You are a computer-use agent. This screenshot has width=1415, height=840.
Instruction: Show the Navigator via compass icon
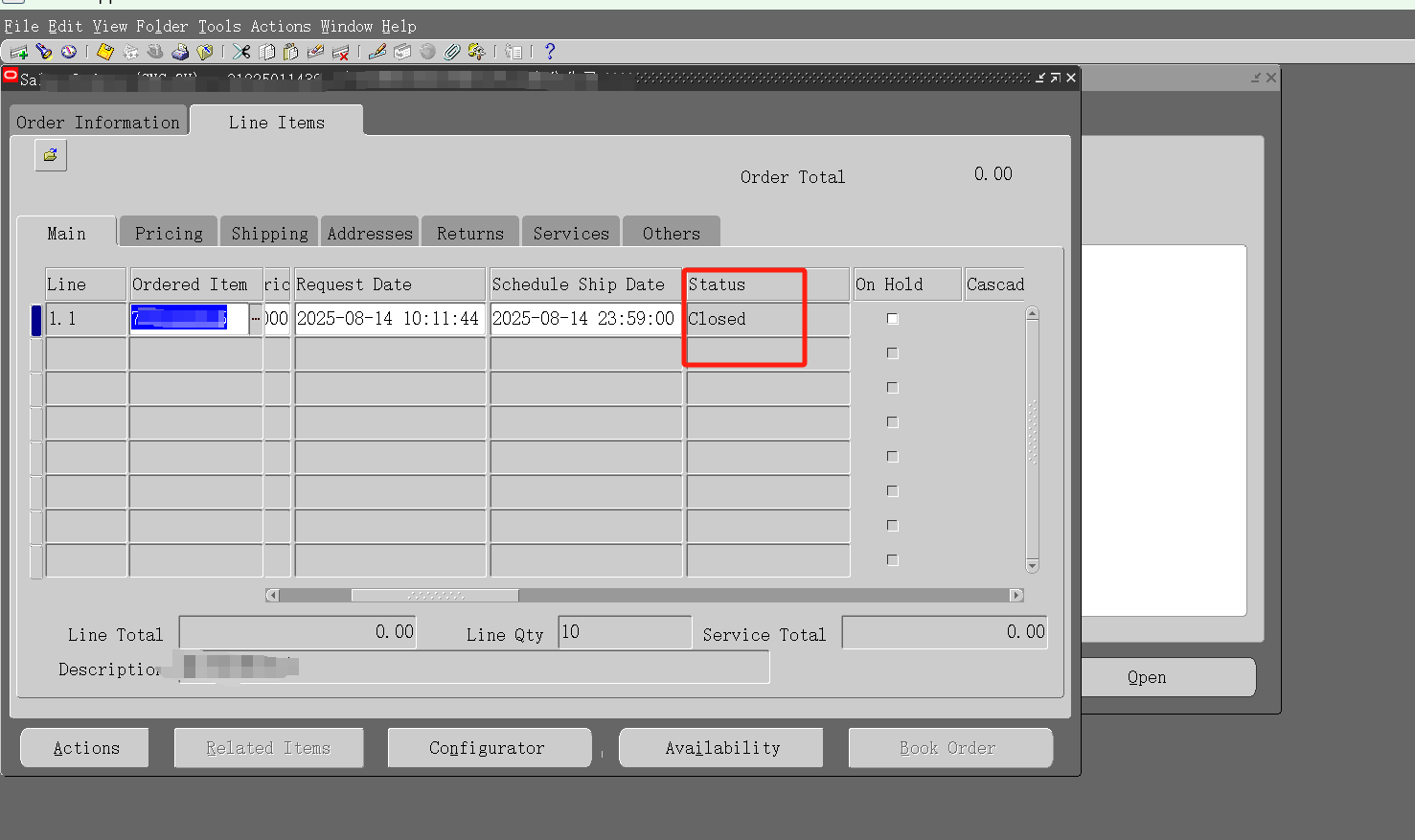pos(69,52)
